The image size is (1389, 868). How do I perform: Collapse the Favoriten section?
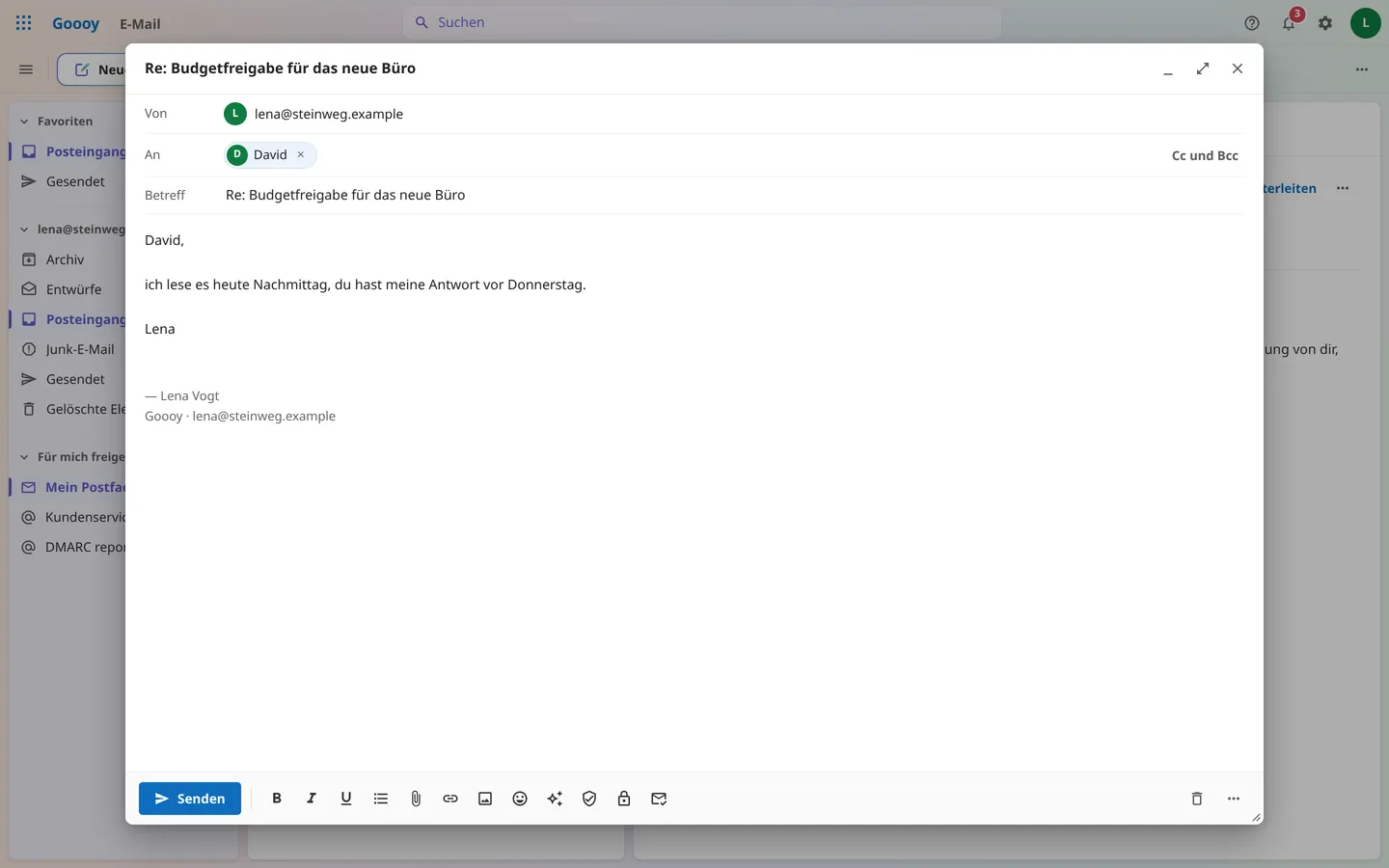coord(24,122)
